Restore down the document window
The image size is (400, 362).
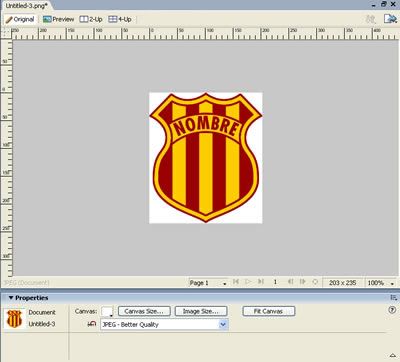(384, 4)
